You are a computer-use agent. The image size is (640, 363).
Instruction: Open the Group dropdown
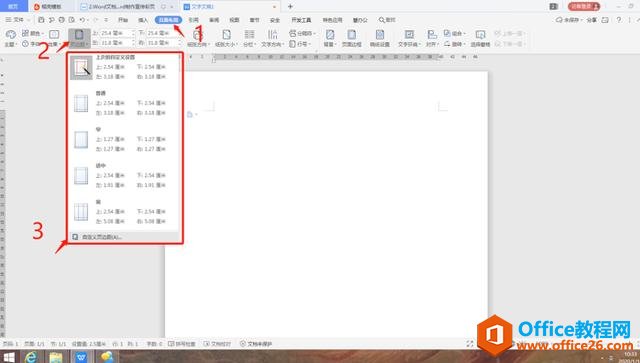coord(455,33)
